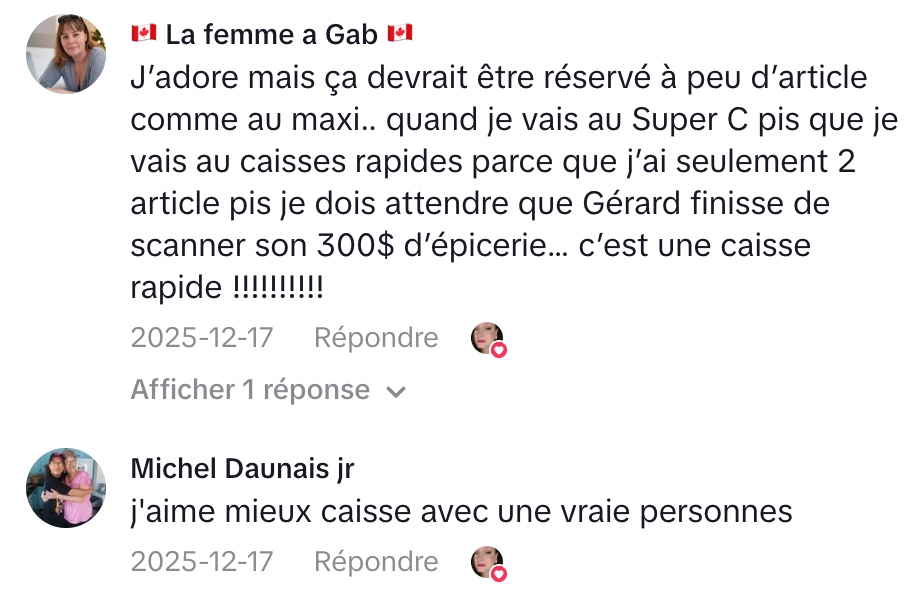Click Michel's comment text about caisse
The width and height of the screenshot is (924, 602).
pos(461,512)
